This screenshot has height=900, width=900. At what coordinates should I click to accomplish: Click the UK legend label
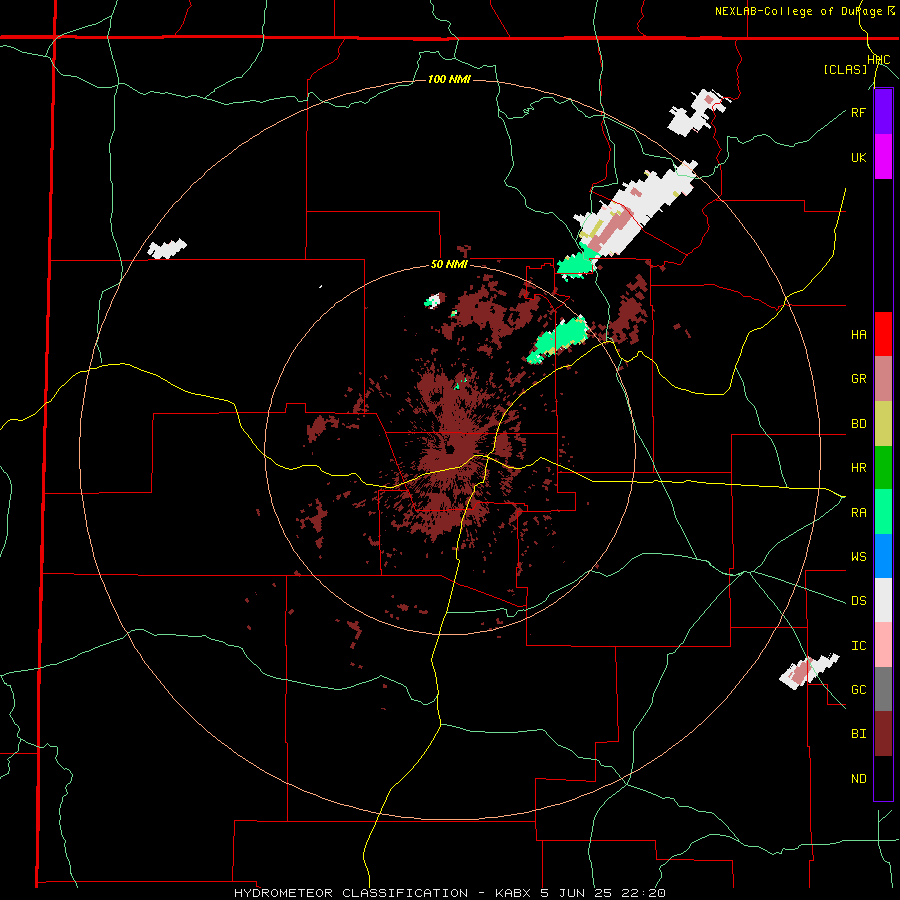click(x=858, y=157)
